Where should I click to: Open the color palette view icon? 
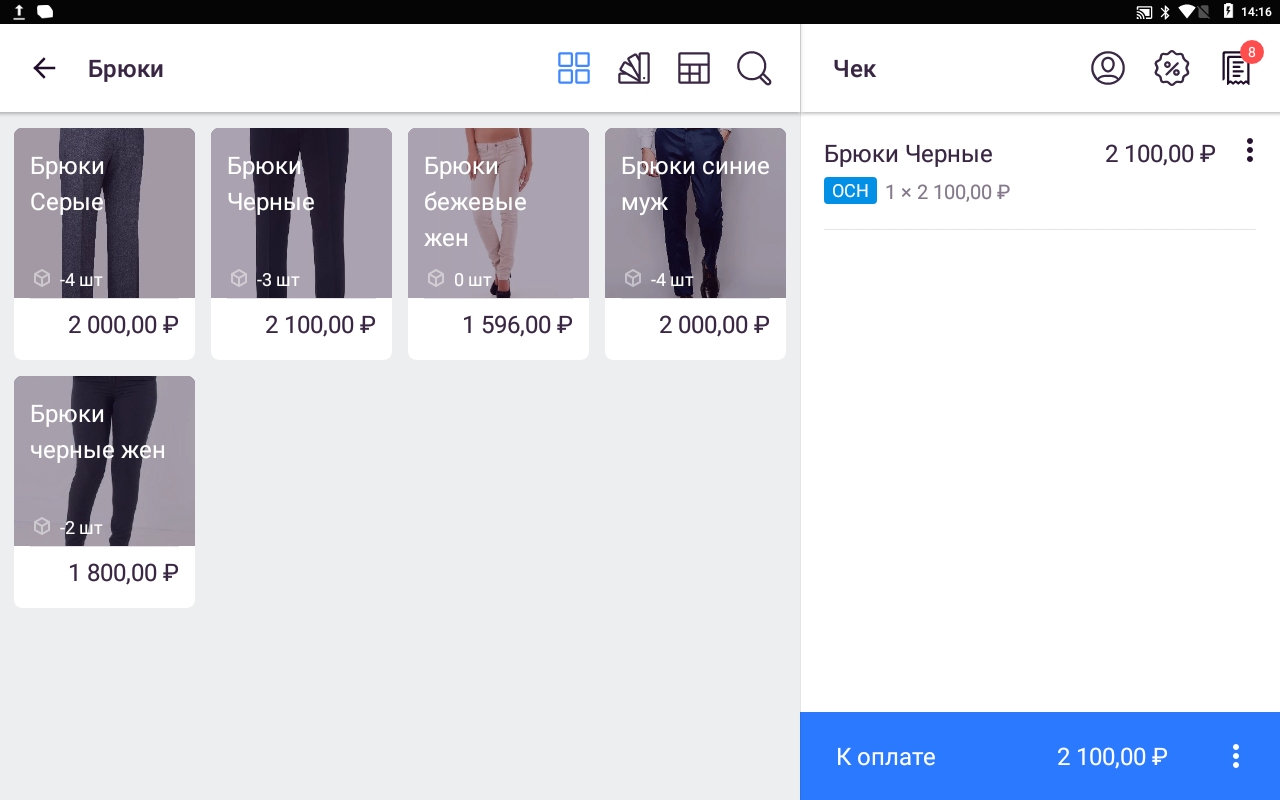click(x=634, y=68)
